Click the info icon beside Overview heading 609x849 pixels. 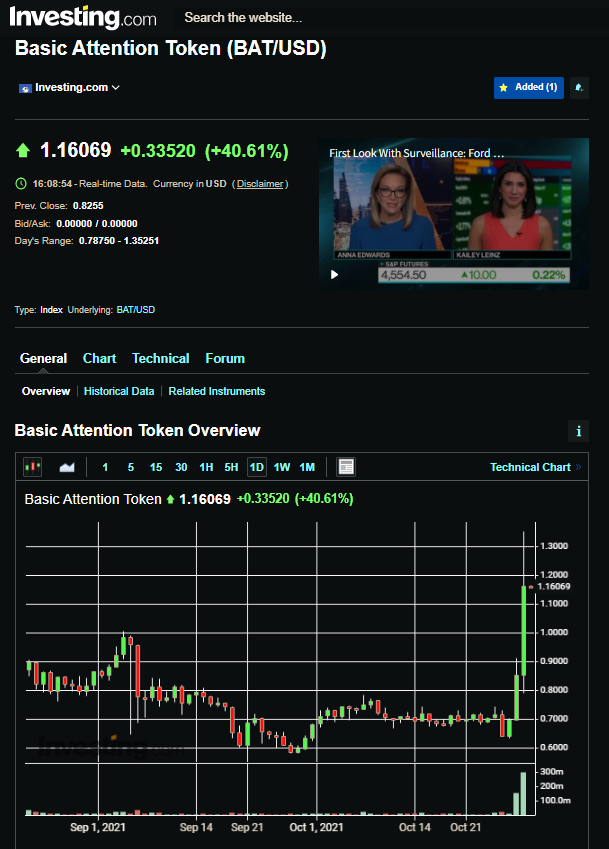[579, 431]
